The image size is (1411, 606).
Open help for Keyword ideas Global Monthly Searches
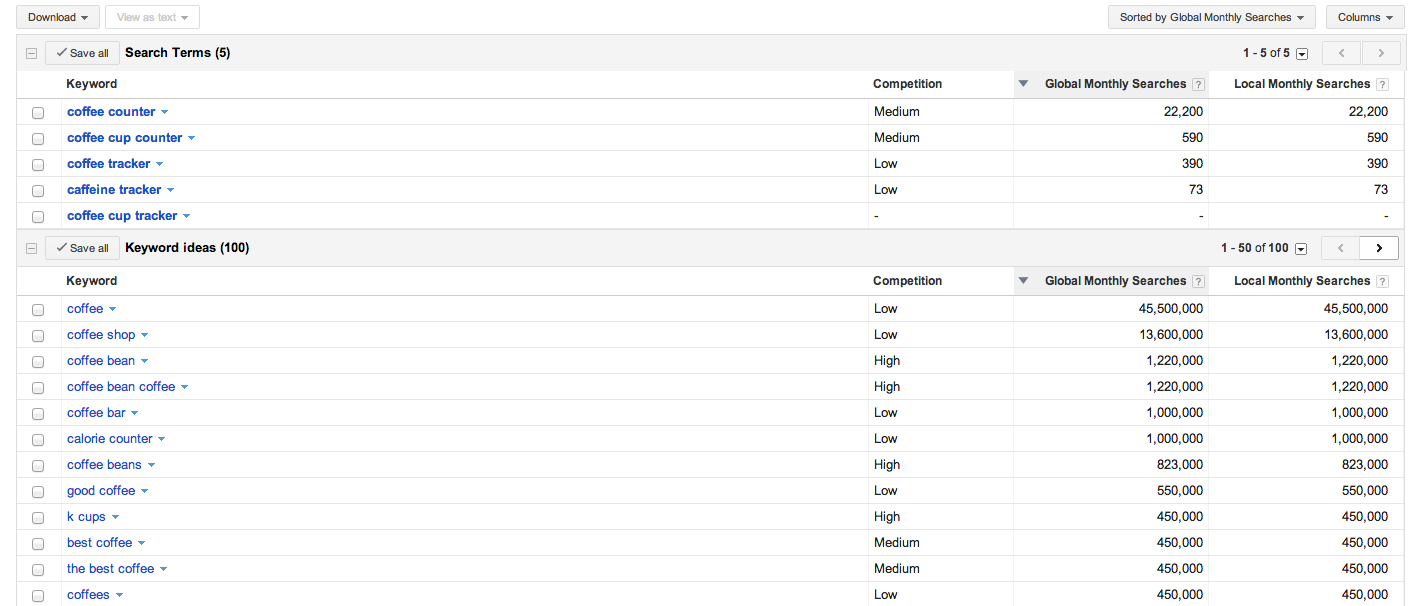[1198, 281]
